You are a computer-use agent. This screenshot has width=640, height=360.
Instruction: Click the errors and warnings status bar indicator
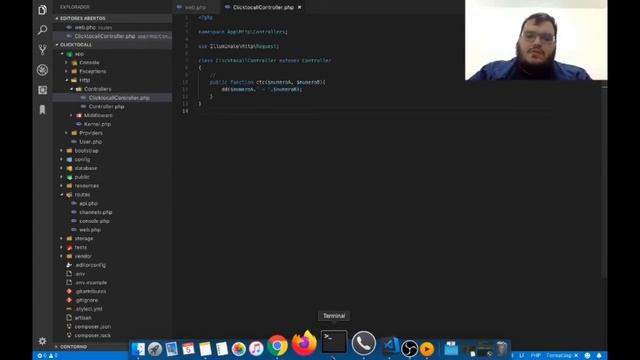[47, 356]
